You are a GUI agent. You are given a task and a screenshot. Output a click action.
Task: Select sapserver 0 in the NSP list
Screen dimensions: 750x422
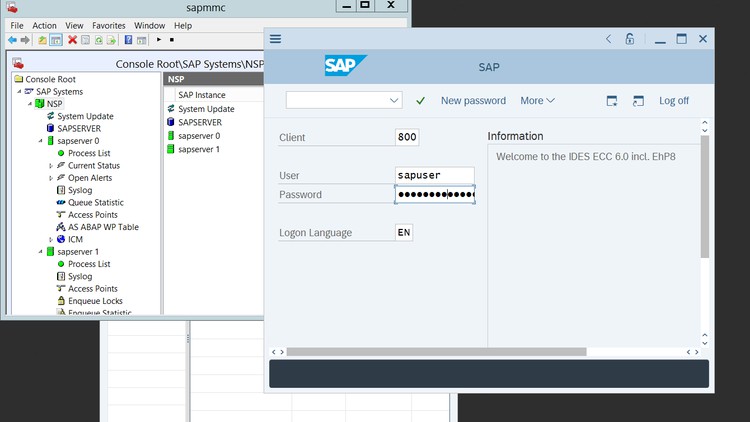(199, 136)
